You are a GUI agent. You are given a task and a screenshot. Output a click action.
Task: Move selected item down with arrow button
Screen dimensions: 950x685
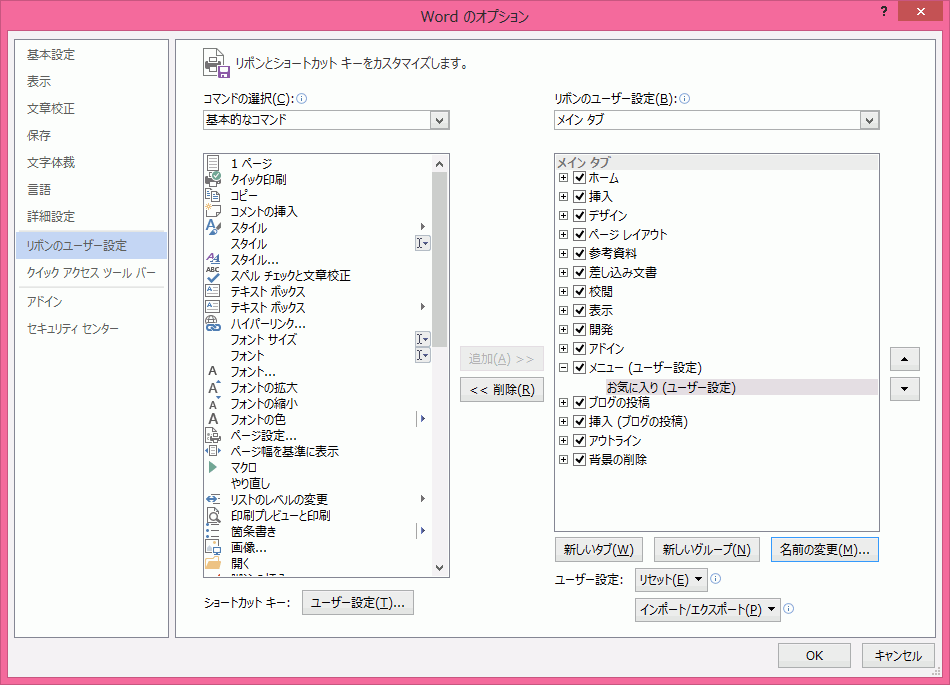905,389
